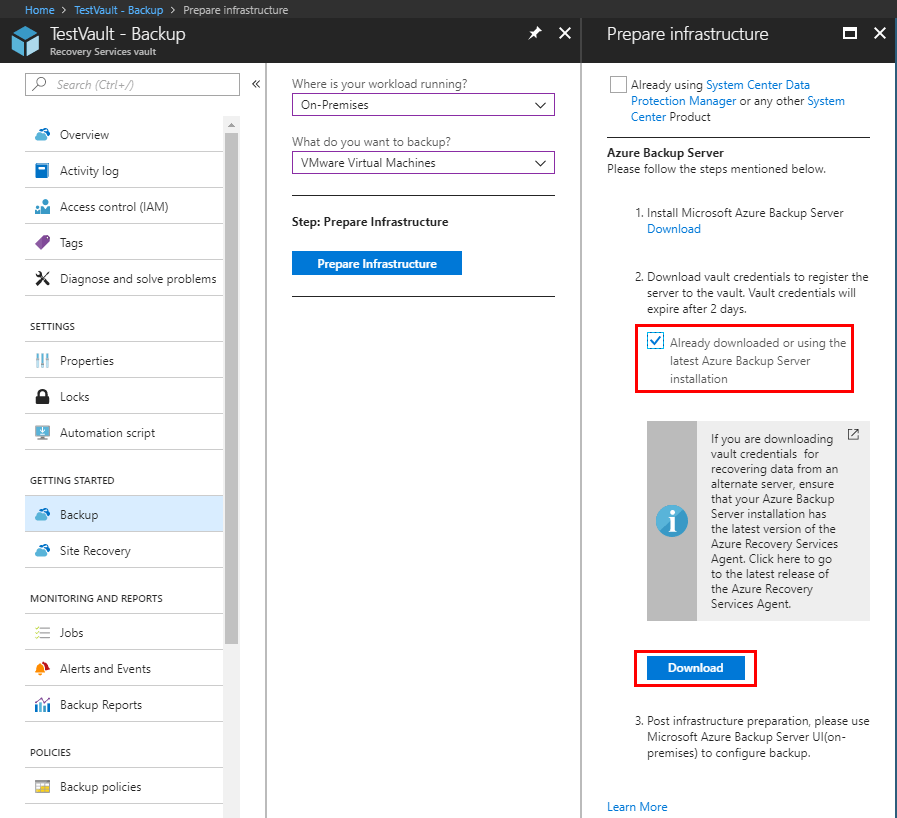Select Backup policies in sidebar

(100, 787)
